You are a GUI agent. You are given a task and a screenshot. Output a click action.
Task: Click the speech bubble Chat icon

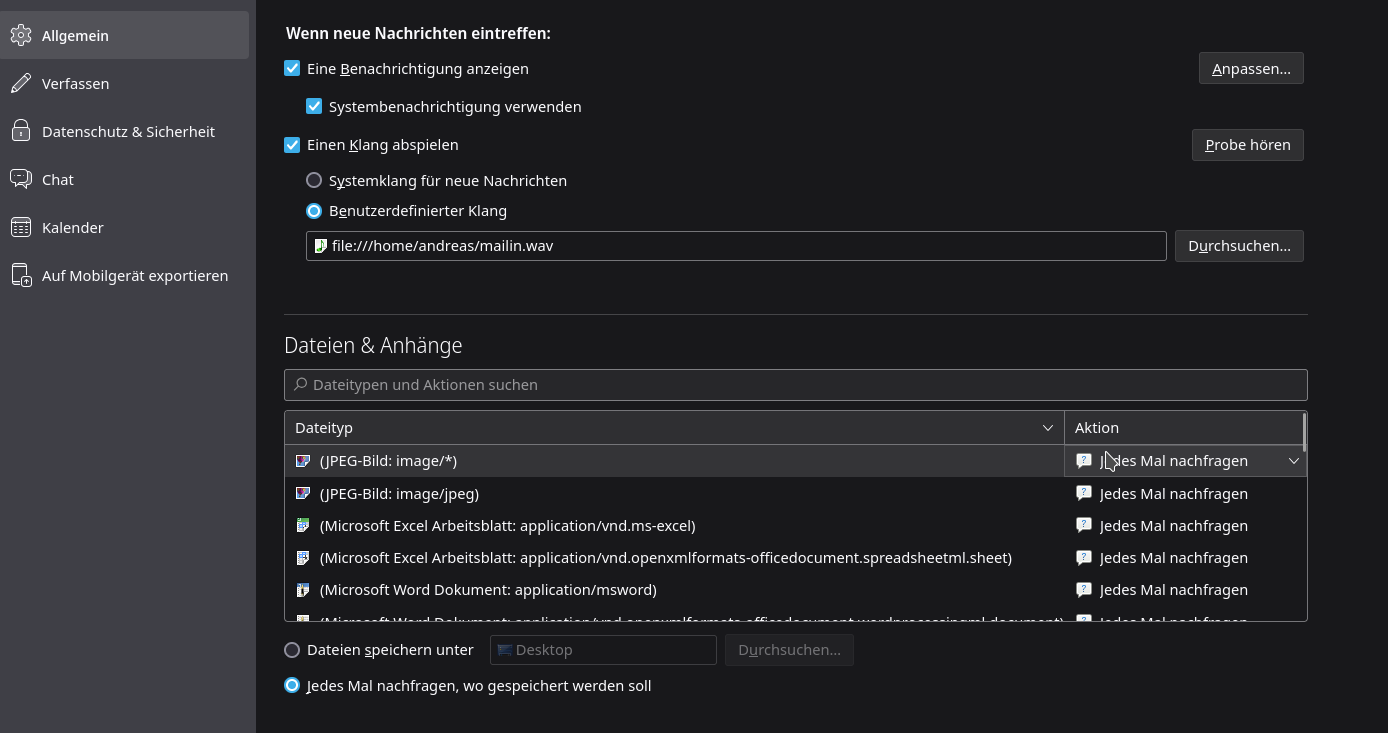pos(21,179)
